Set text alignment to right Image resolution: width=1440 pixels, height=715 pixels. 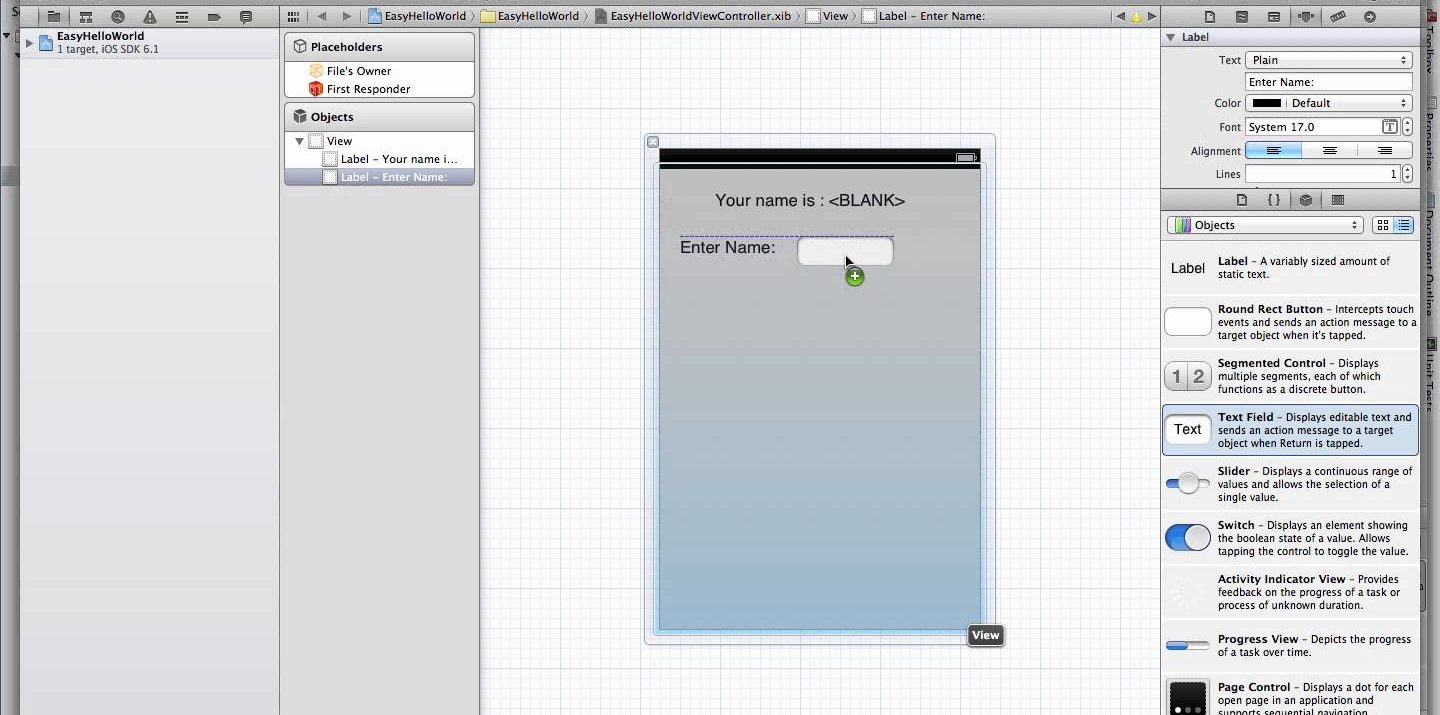[x=1384, y=151]
